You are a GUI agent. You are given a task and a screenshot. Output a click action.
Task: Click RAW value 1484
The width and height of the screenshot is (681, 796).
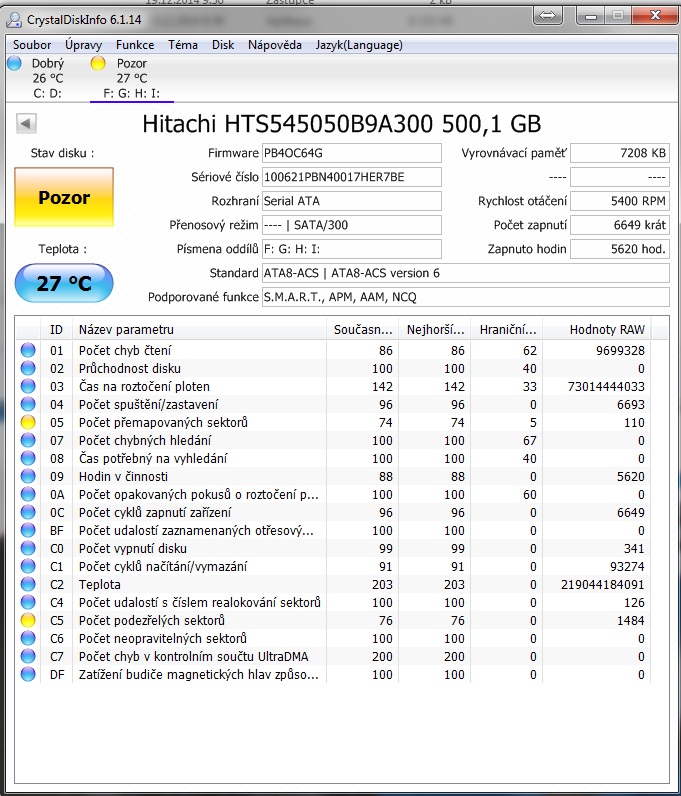pyautogui.click(x=631, y=620)
